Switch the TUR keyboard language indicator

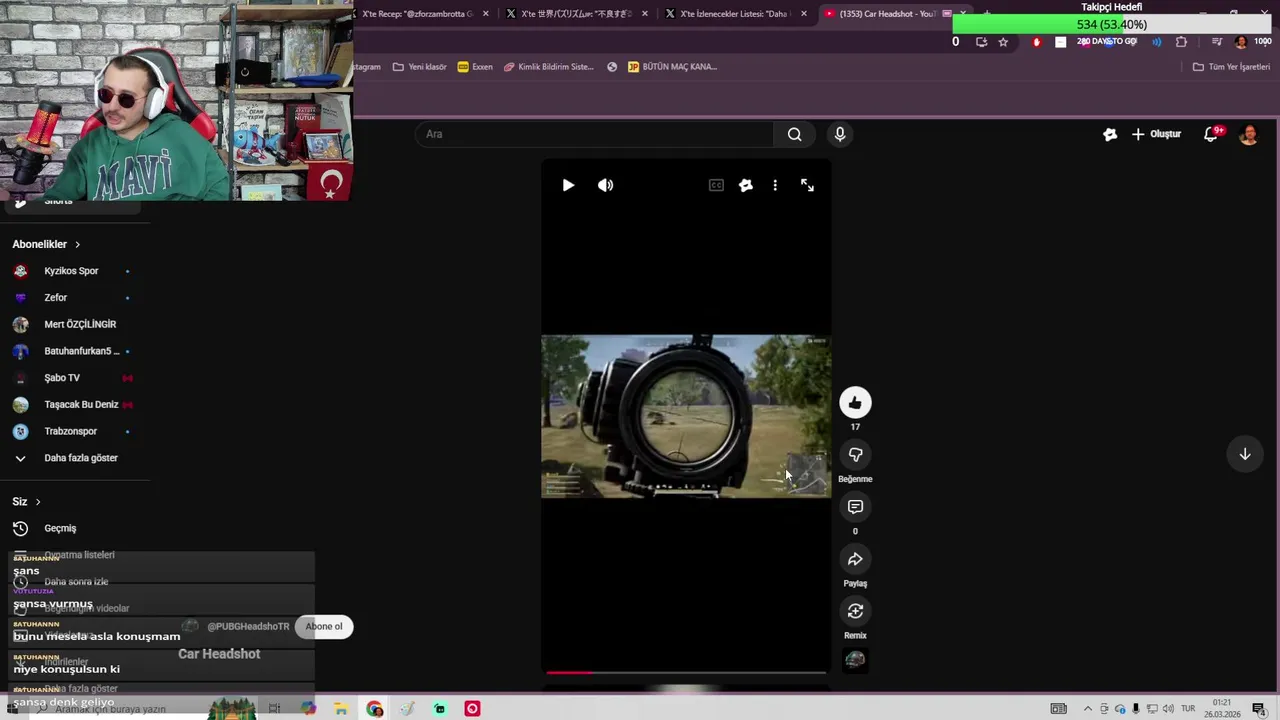point(1188,709)
